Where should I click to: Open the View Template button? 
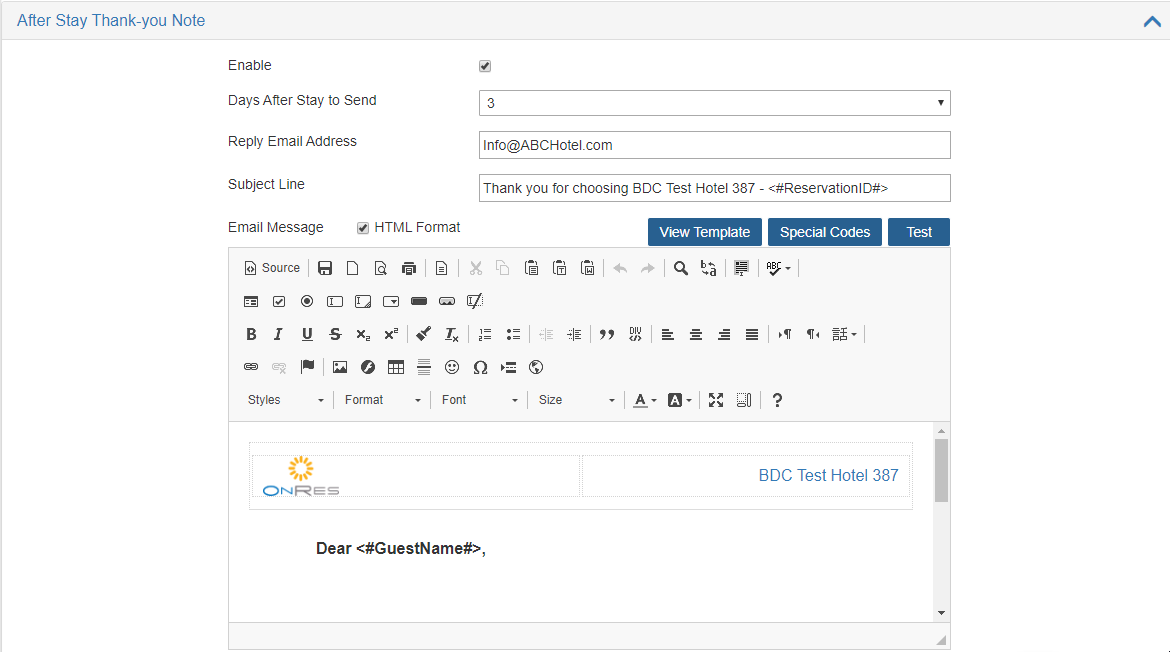(704, 232)
